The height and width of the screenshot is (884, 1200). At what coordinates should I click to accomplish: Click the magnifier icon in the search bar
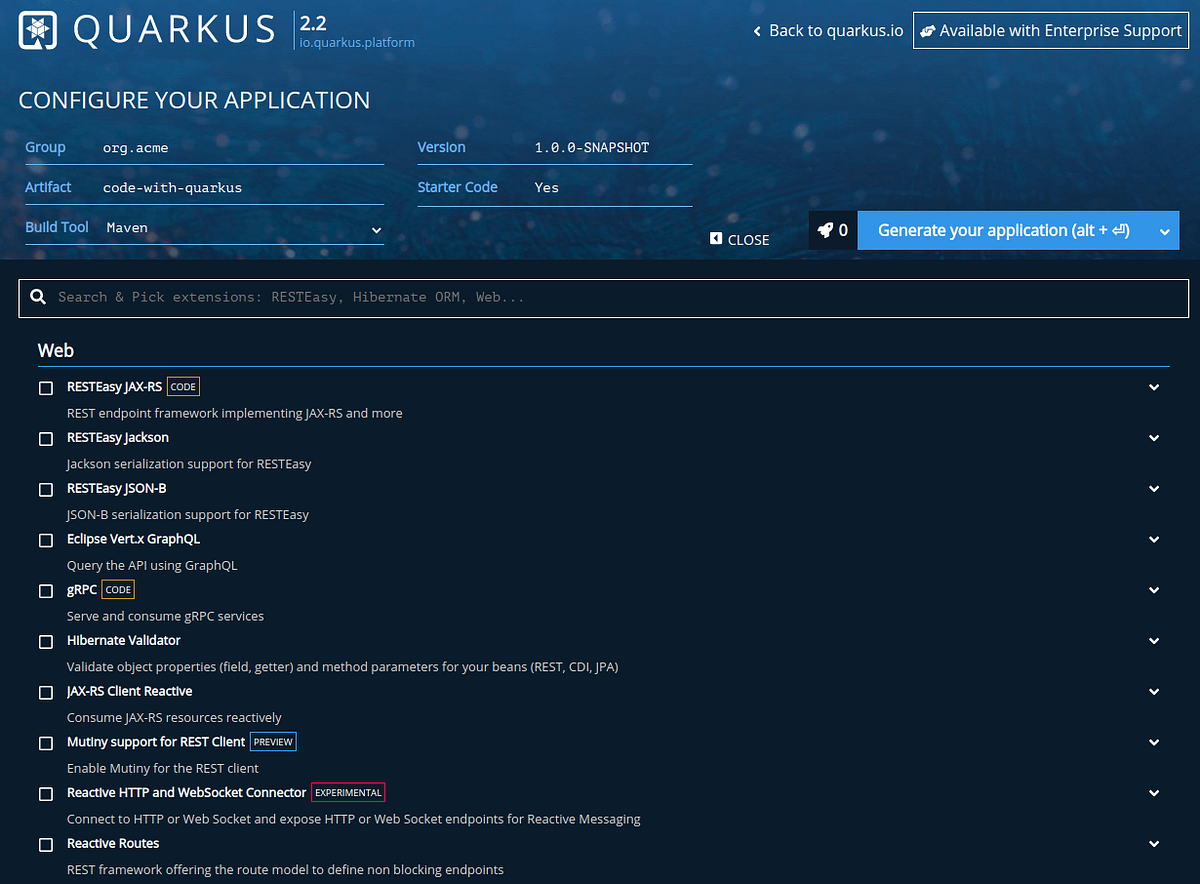point(38,297)
